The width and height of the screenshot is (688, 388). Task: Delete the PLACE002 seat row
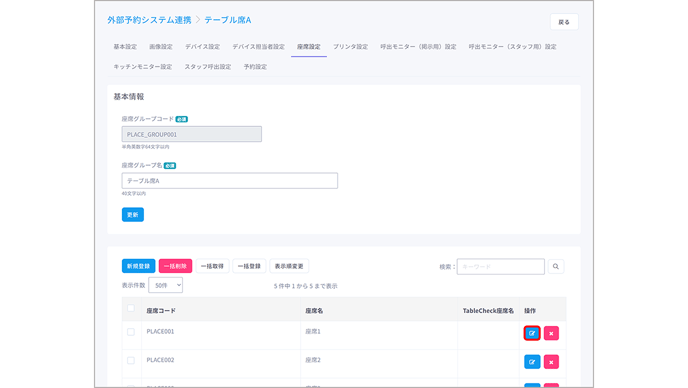point(551,362)
